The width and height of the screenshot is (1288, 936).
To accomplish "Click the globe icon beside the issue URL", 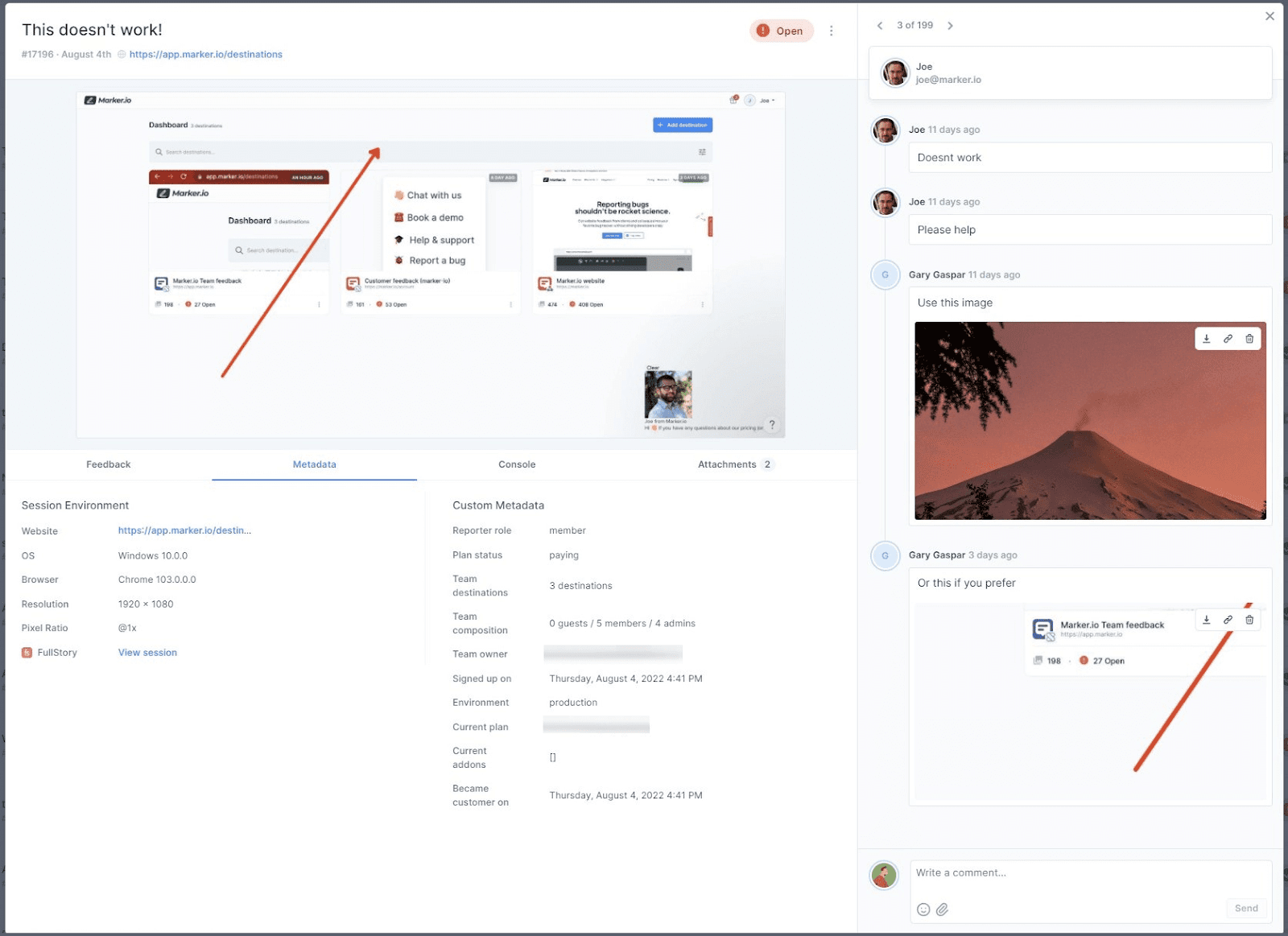I will tap(120, 54).
